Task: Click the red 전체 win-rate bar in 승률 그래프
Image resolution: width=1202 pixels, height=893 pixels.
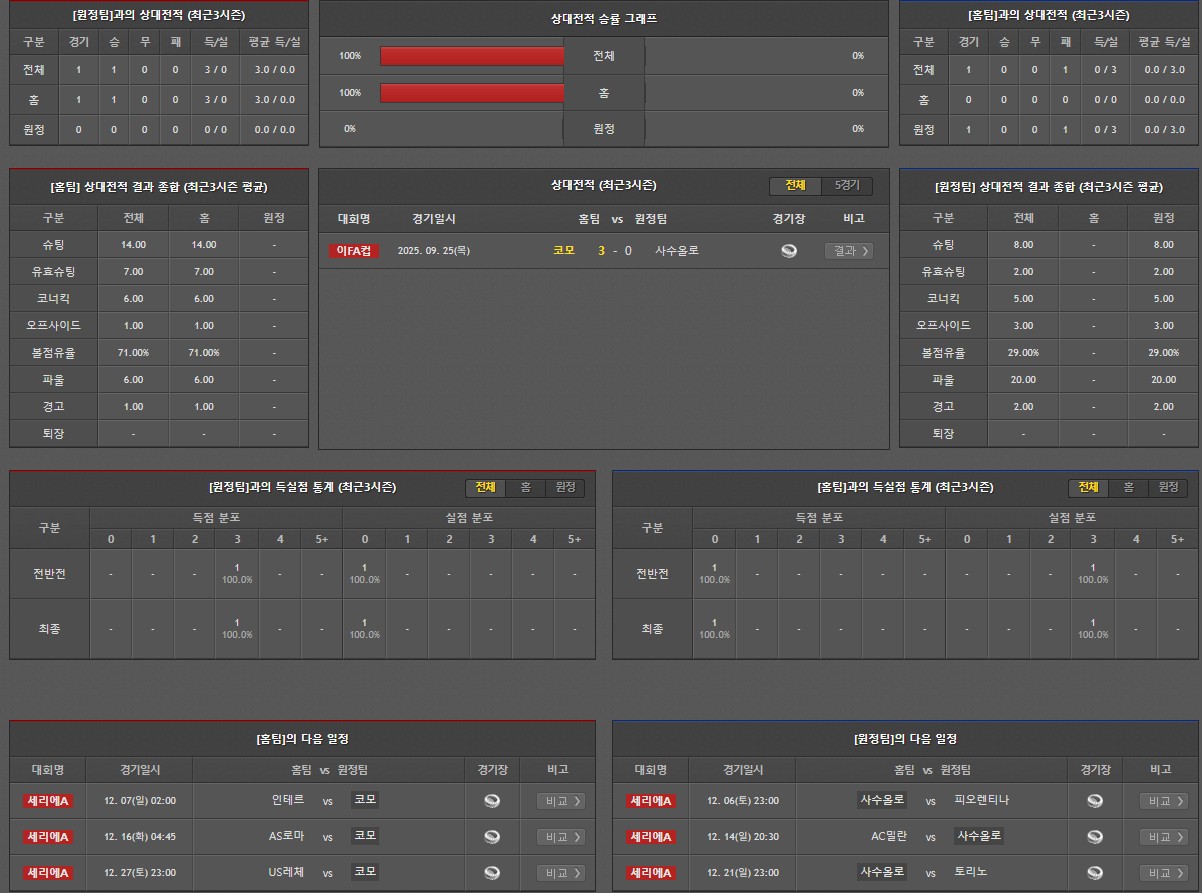Action: click(472, 56)
